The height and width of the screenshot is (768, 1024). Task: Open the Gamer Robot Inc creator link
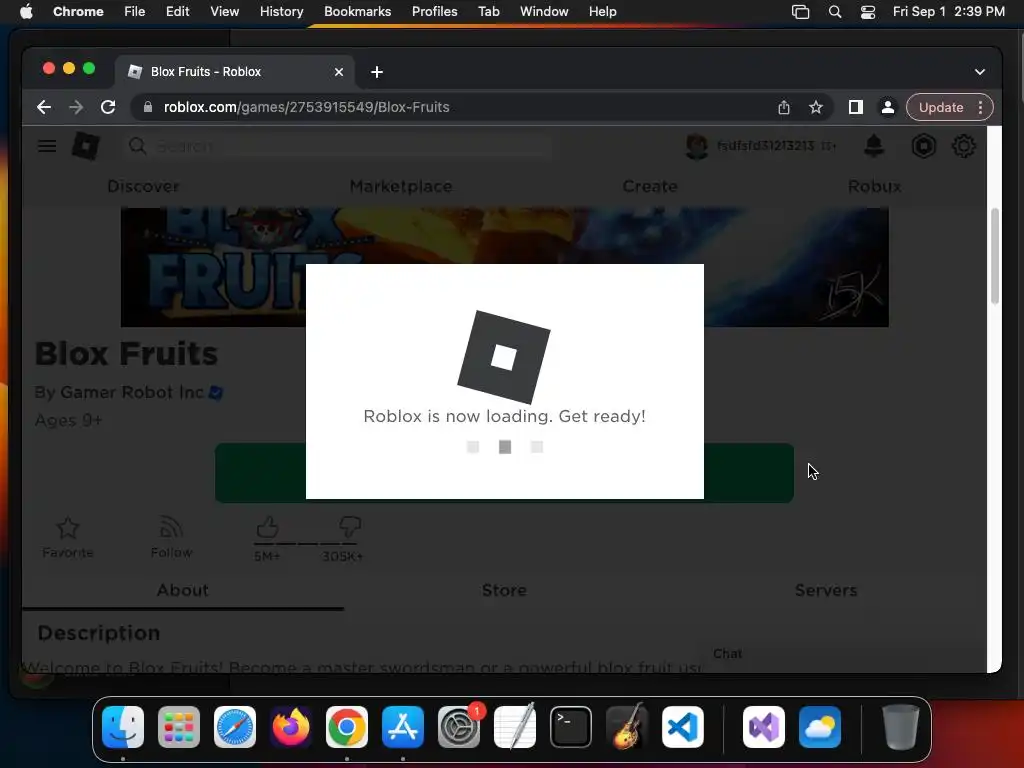[132, 392]
